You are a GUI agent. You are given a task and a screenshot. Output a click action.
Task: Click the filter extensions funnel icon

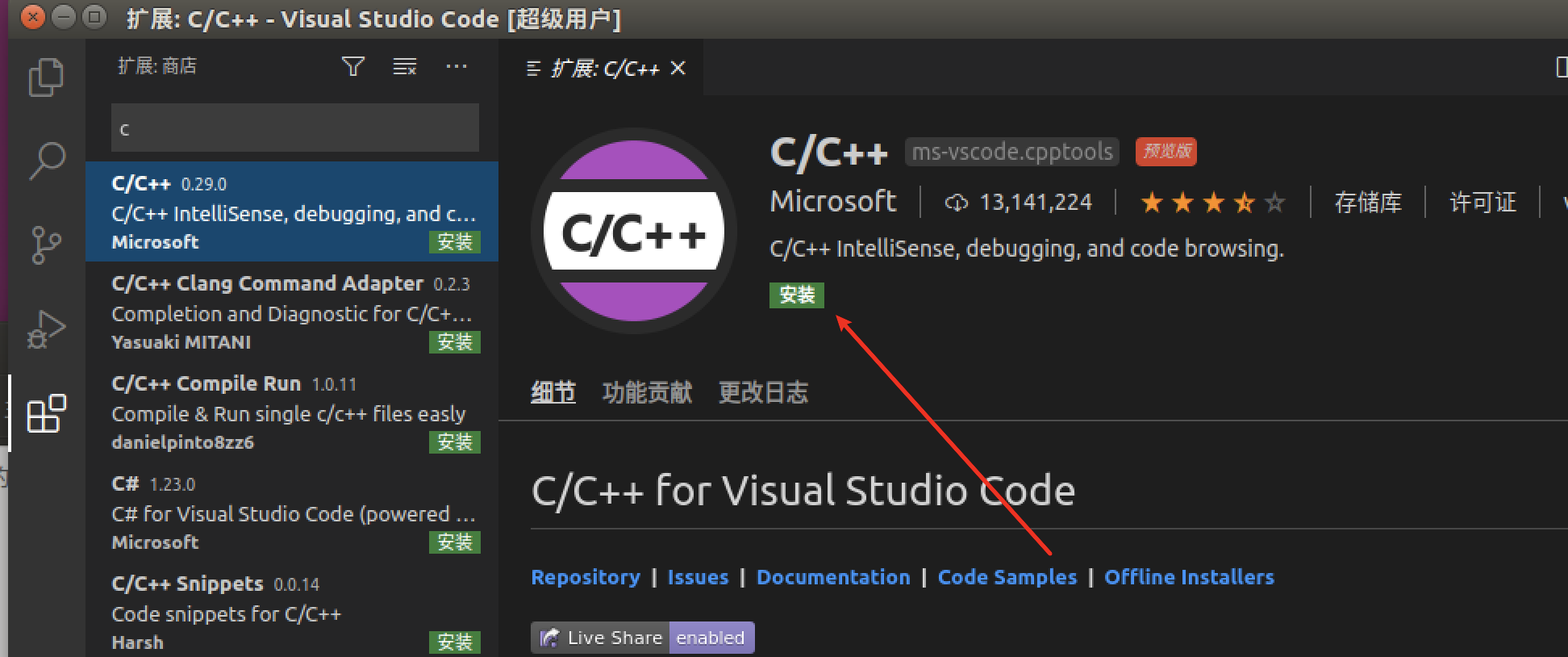point(353,66)
